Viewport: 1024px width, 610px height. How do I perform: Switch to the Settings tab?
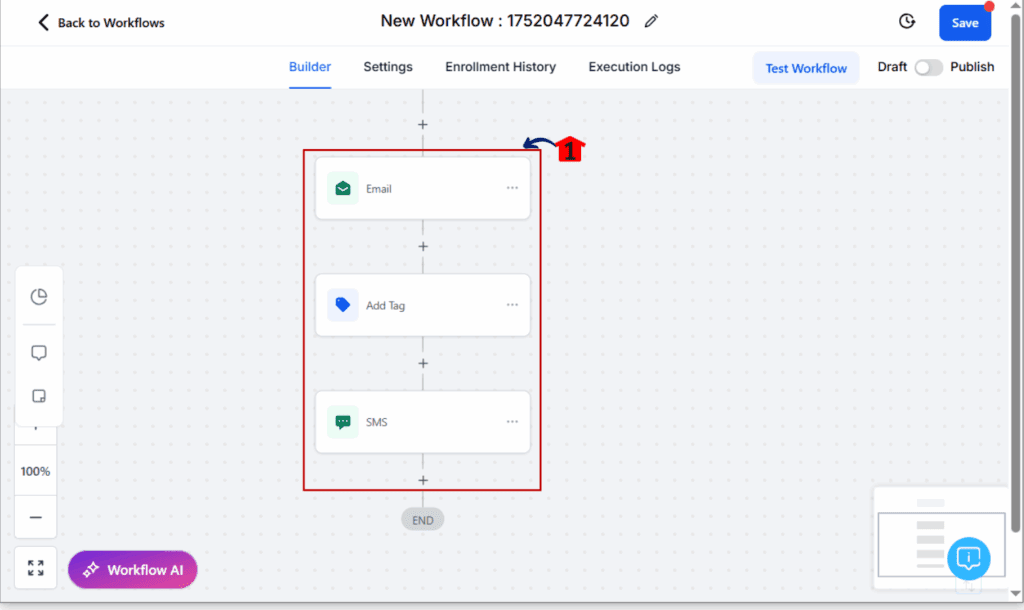click(x=388, y=67)
